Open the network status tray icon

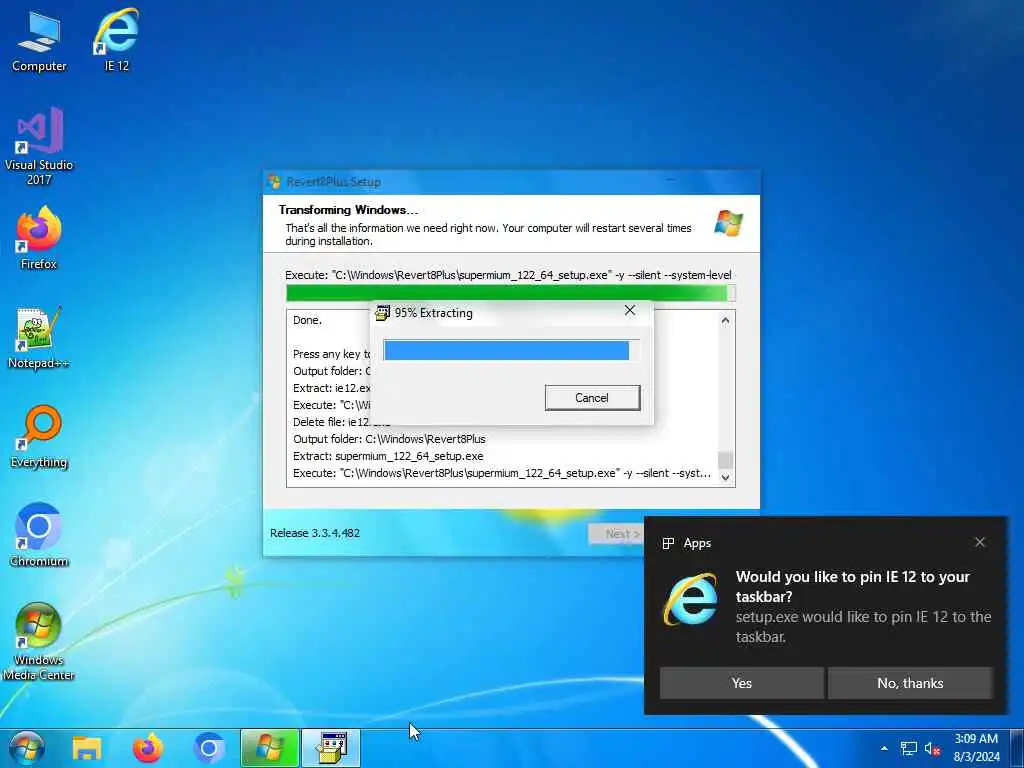coord(908,748)
